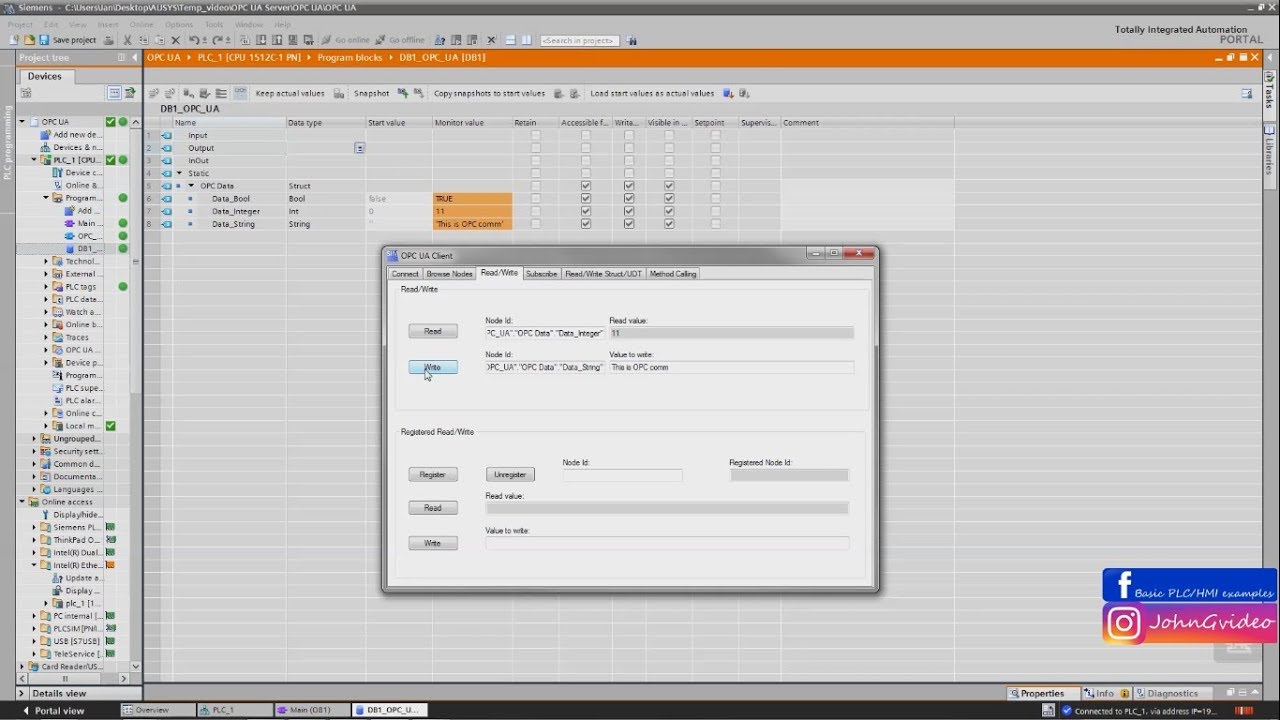Click the Write button beside Data_String node
1280x720 pixels.
tap(433, 367)
